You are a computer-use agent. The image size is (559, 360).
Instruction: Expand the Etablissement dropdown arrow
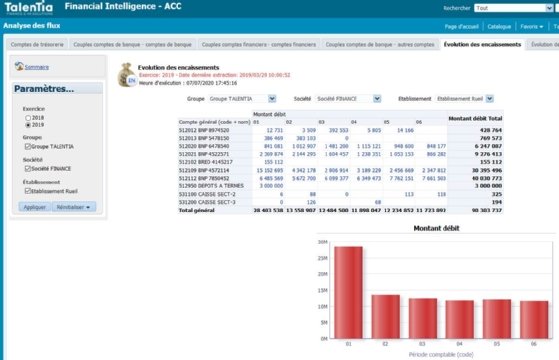pyautogui.click(x=489, y=99)
